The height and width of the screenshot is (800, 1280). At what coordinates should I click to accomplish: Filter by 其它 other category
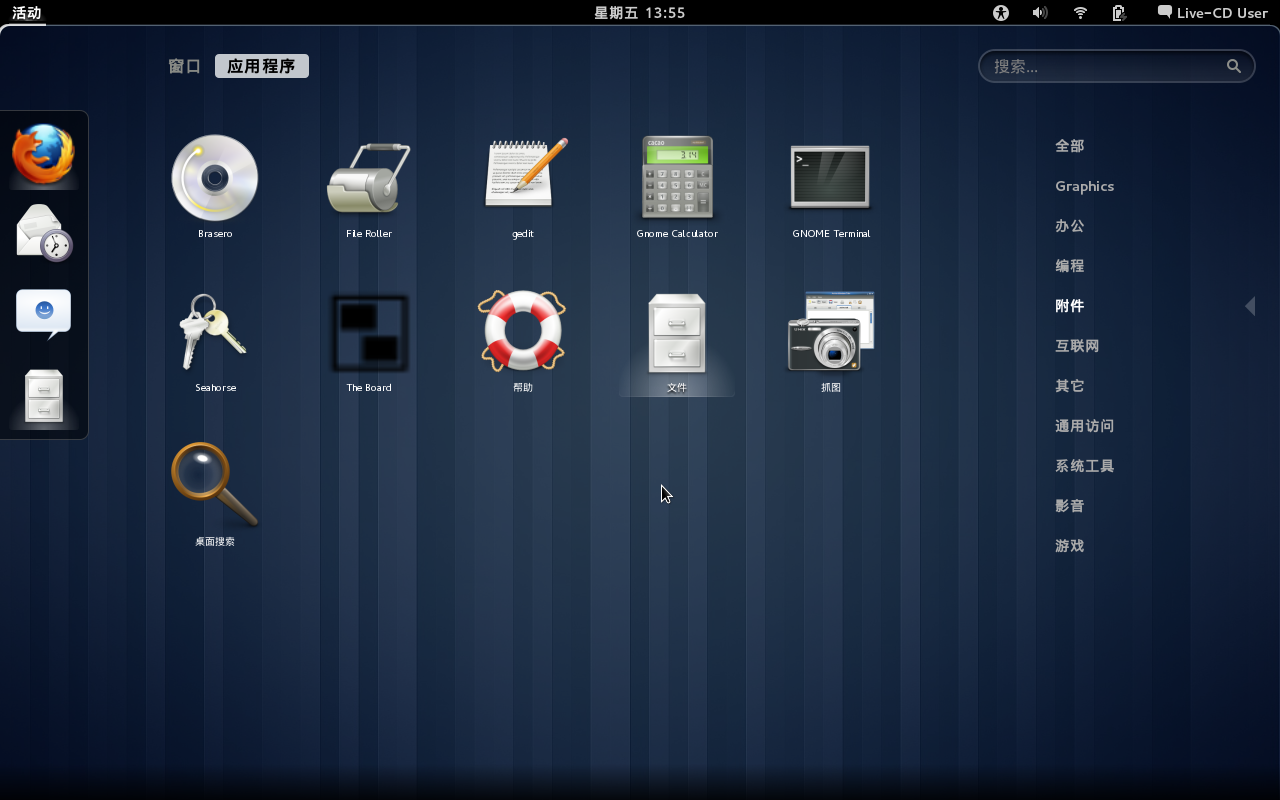[1069, 386]
